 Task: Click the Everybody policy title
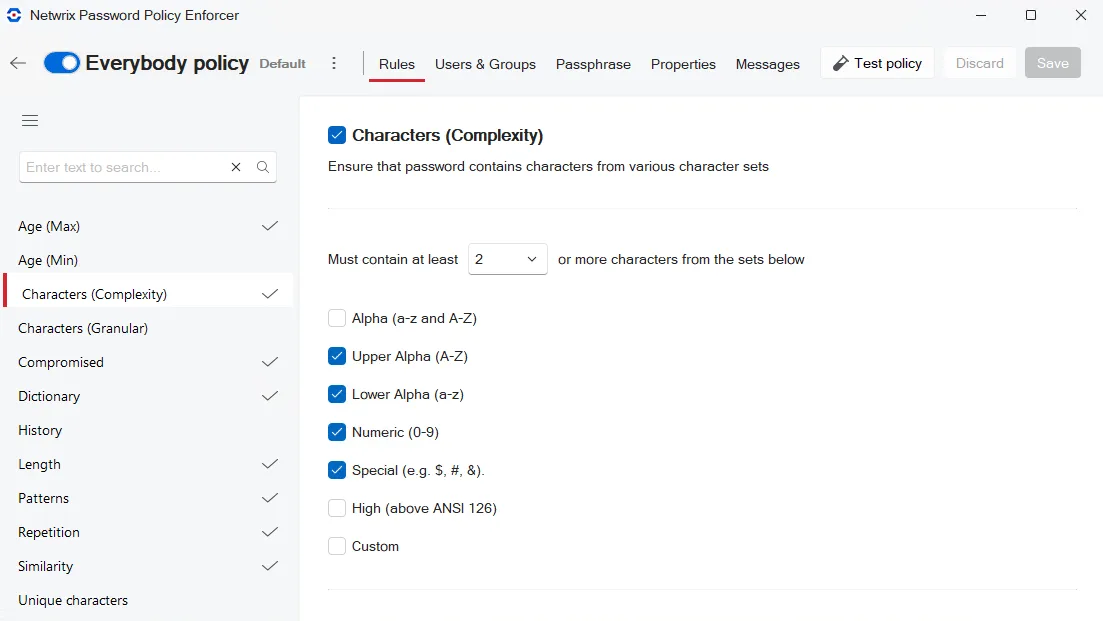point(167,63)
